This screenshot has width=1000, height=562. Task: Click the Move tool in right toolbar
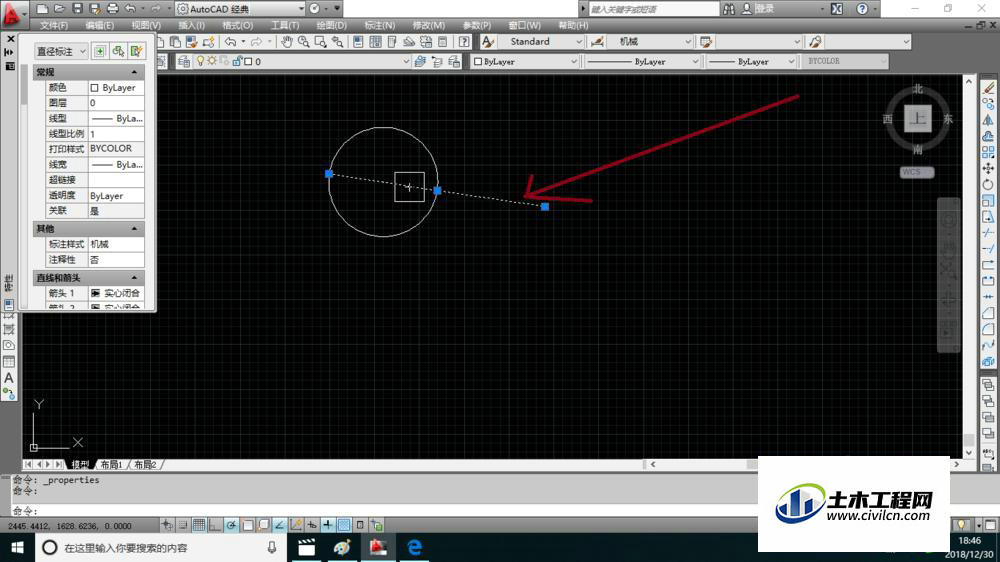[x=988, y=168]
